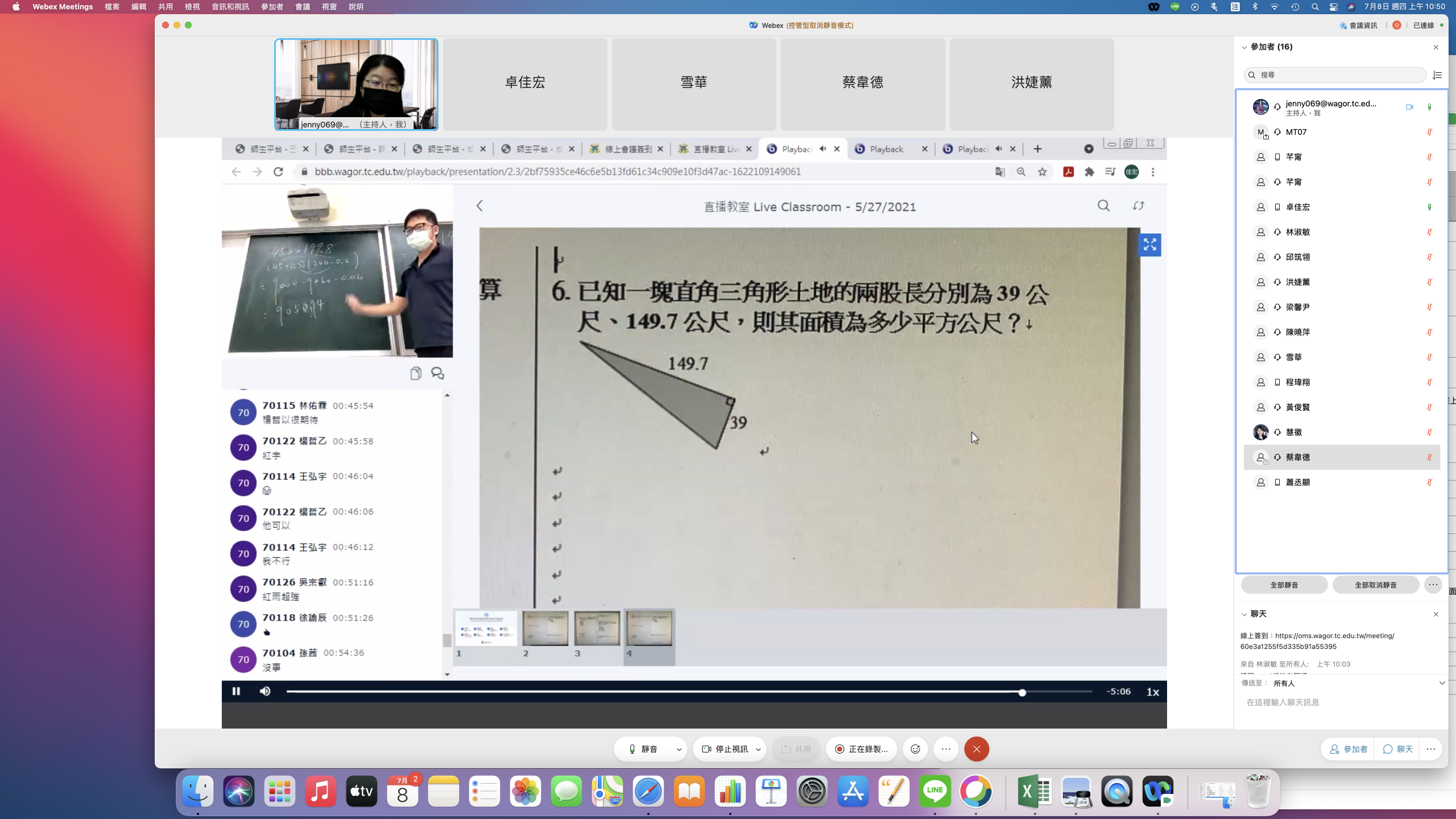
Task: Click the fullscreen icon on the presentation slide
Action: 1149,245
